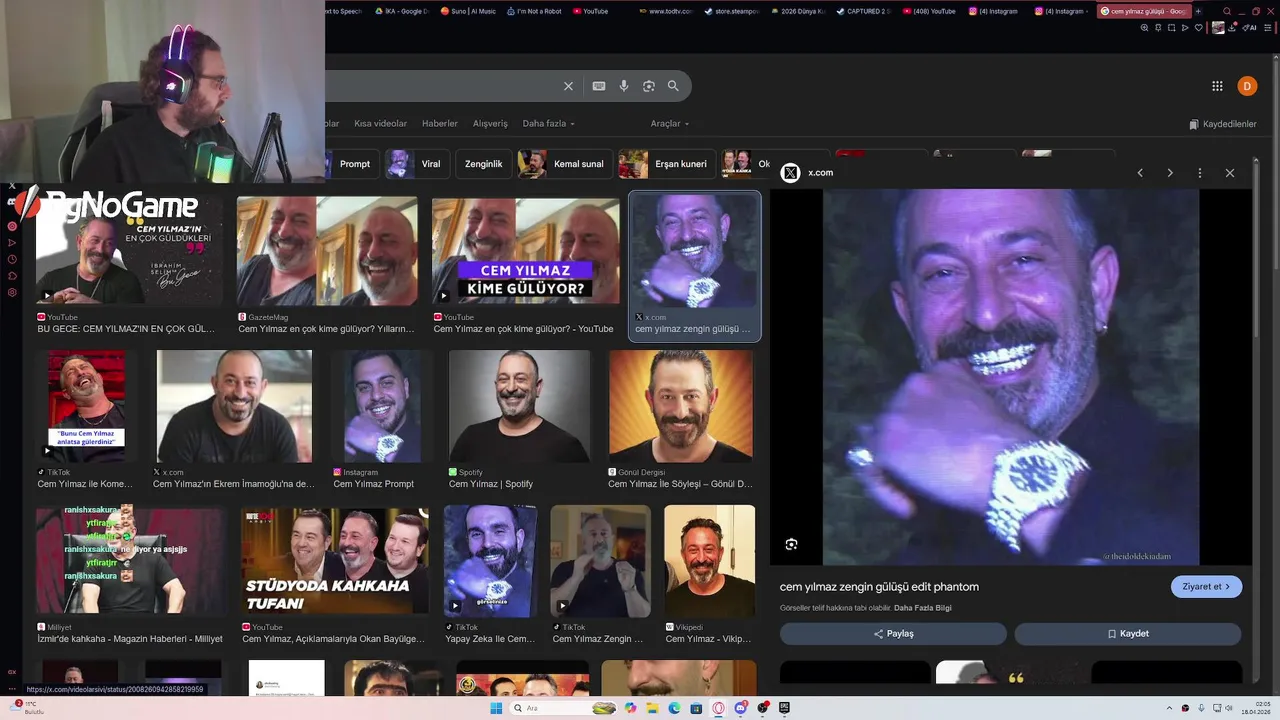This screenshot has height=720, width=1280.
Task: Open Opera GX sidebar settings gear
Action: (12, 292)
